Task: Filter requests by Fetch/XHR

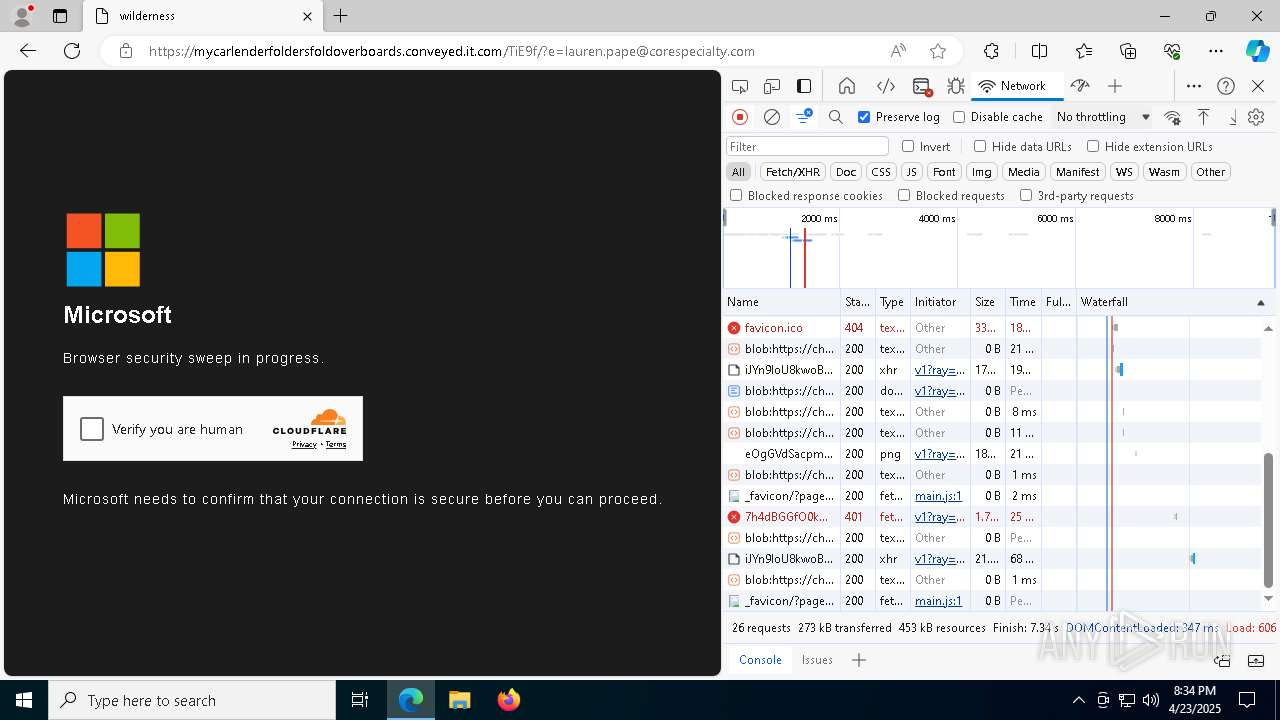Action: pos(793,172)
